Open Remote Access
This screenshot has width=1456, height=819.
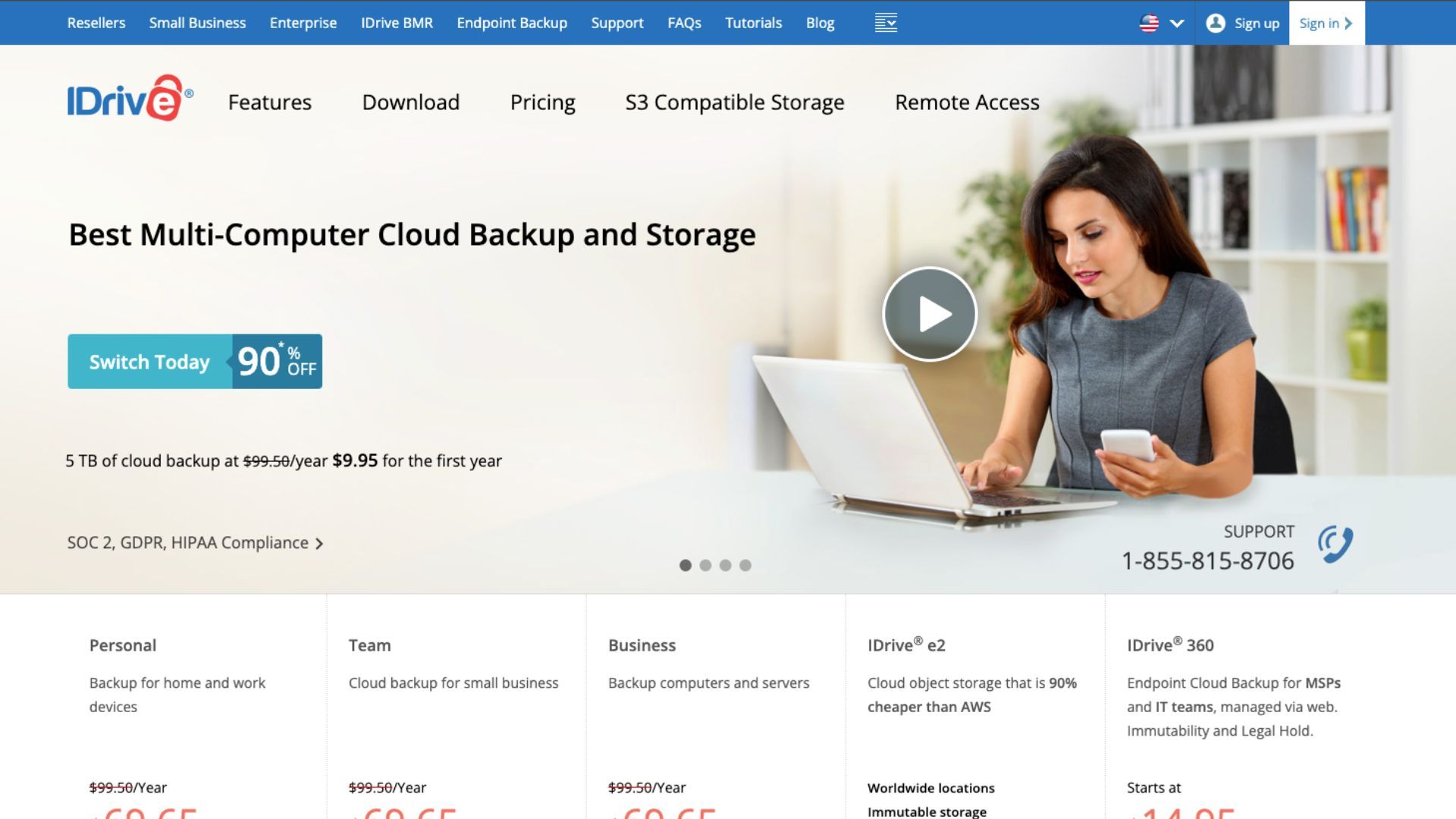click(967, 102)
